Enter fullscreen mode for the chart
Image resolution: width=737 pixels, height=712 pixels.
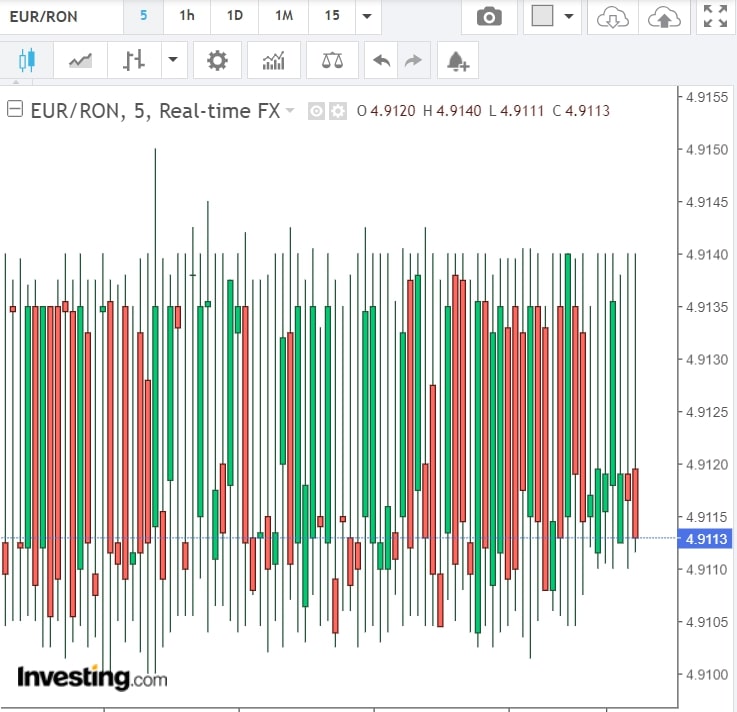(715, 17)
